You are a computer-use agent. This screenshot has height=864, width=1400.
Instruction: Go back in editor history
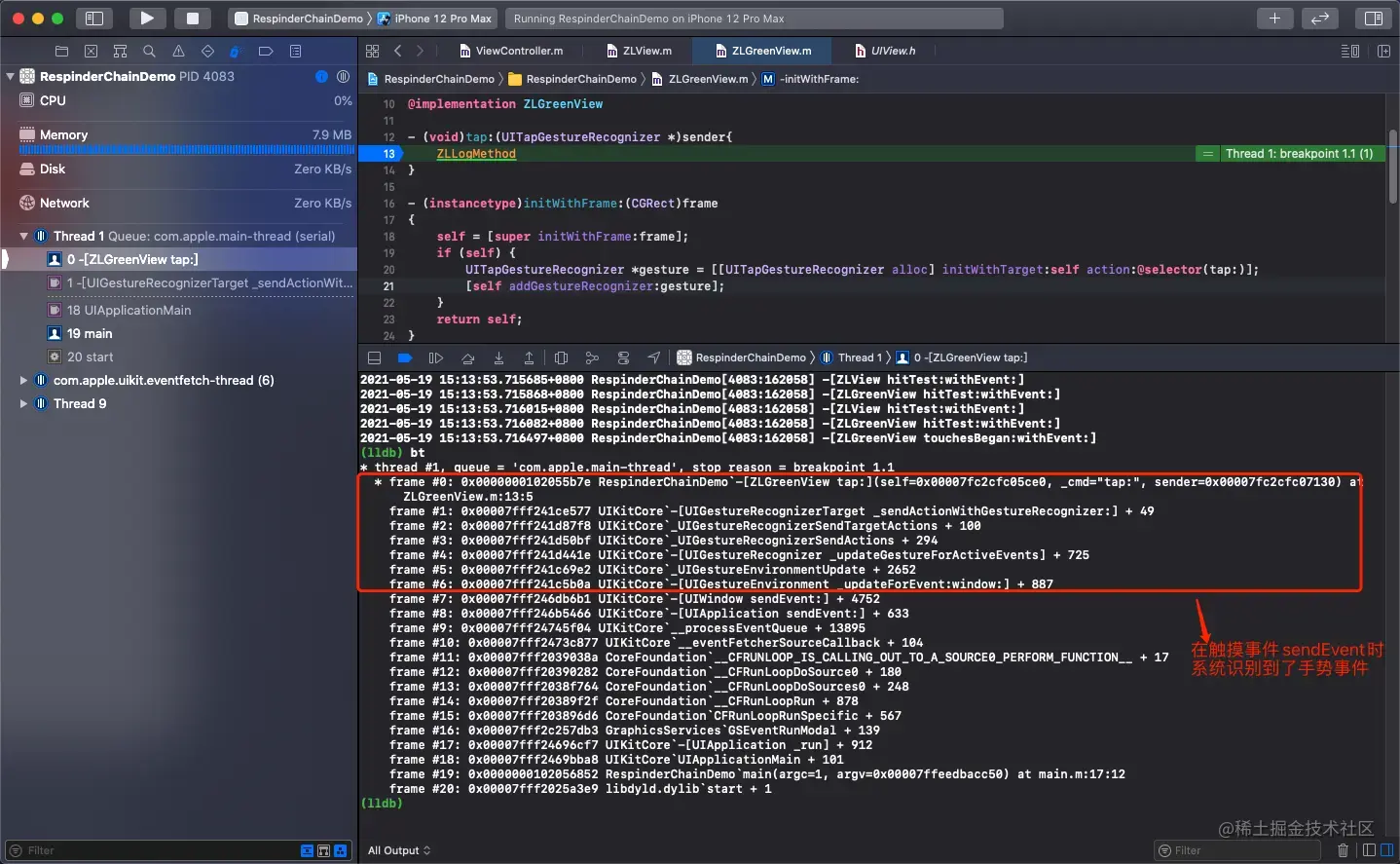[x=397, y=51]
